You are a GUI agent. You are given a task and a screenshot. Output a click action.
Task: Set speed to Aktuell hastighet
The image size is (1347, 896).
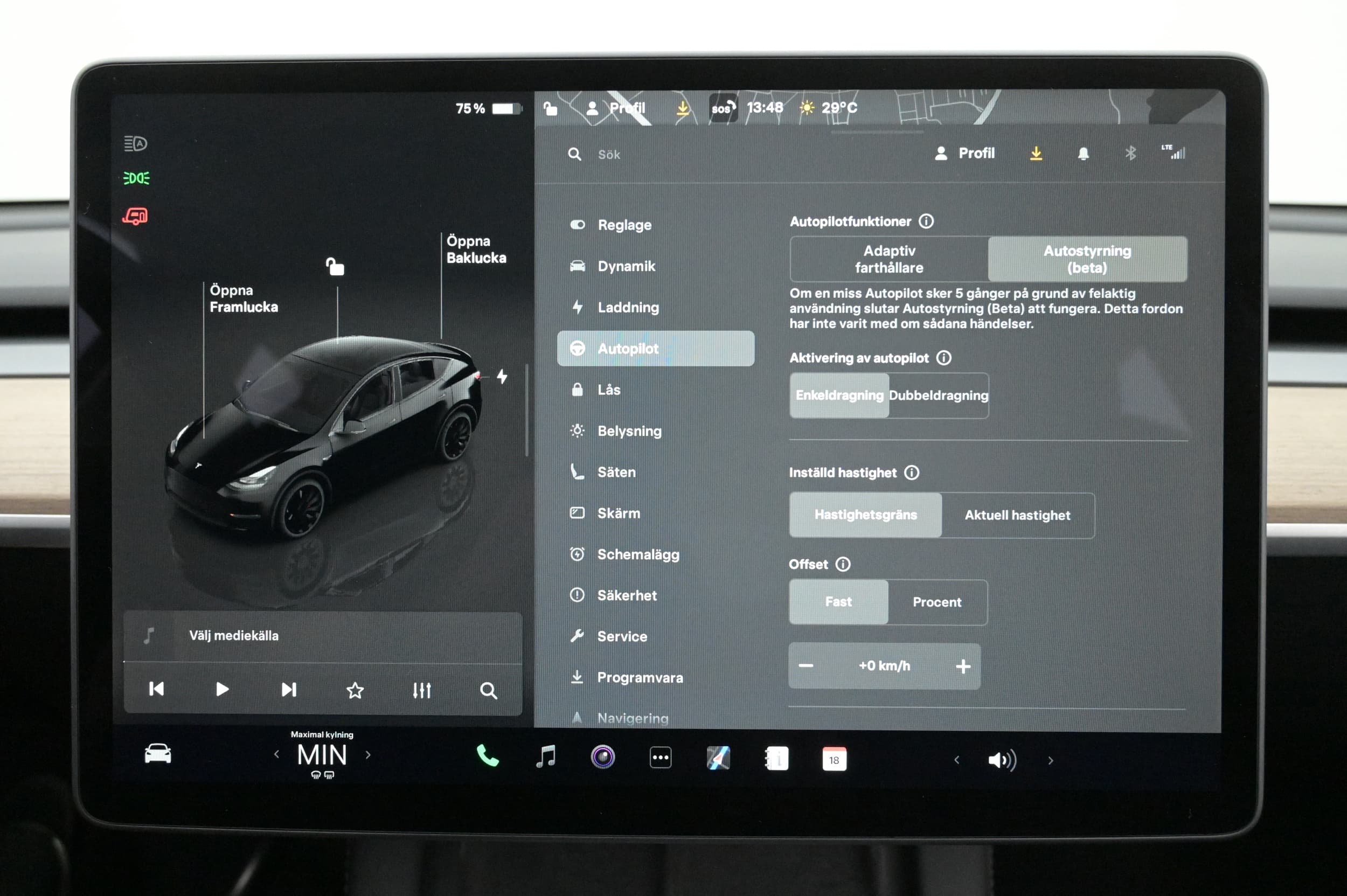coord(1017,516)
